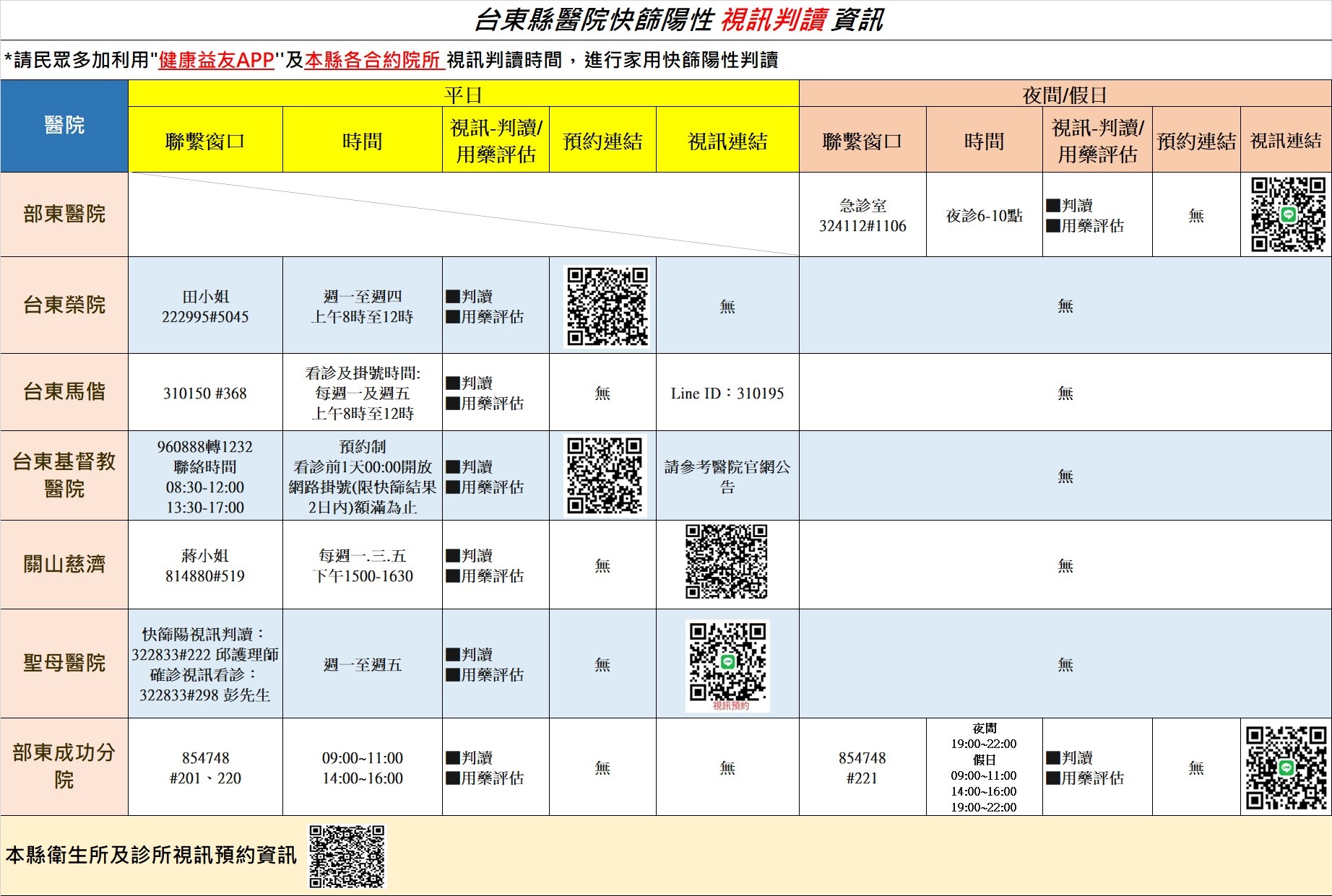Click the 部東醫院 night video link QR code
The height and width of the screenshot is (896, 1332).
pyautogui.click(x=1288, y=214)
